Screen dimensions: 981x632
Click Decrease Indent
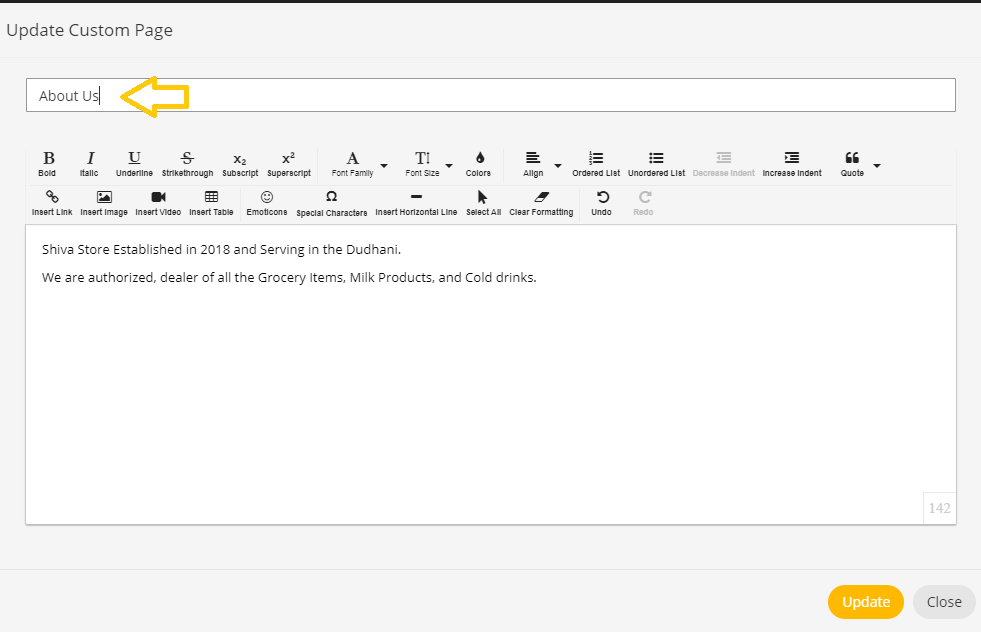[723, 164]
